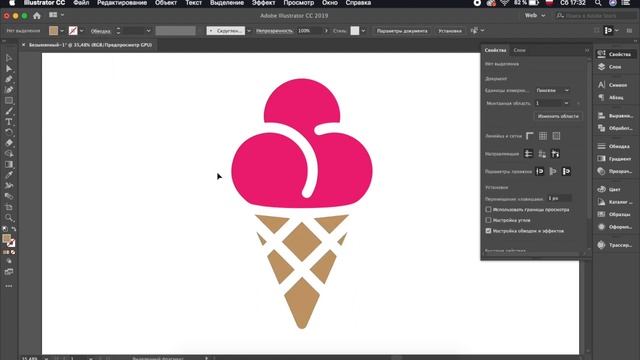Open the Градиент panel from dock

tap(615, 159)
